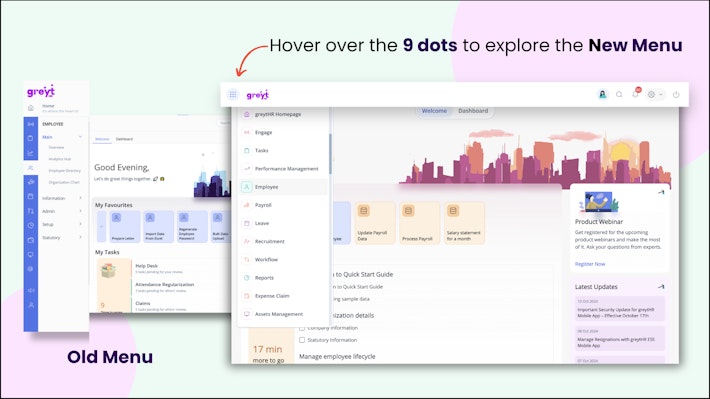Screen dimensions: 710x399
Task: Click the Product Webinar illustration thumbnail
Action: [x=599, y=202]
